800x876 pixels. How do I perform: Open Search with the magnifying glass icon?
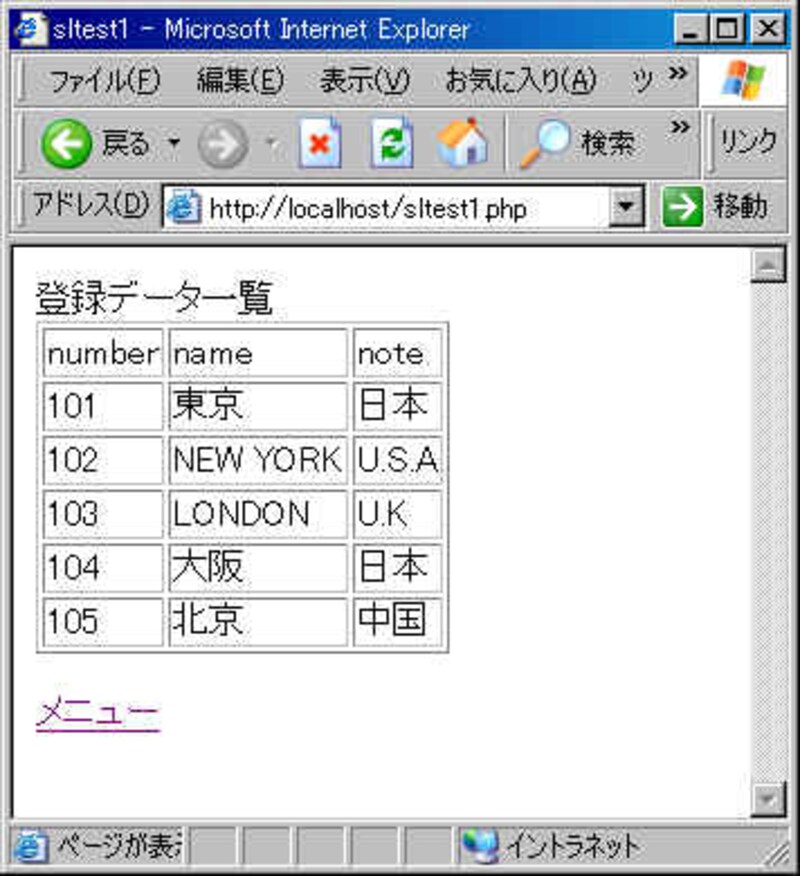(544, 143)
